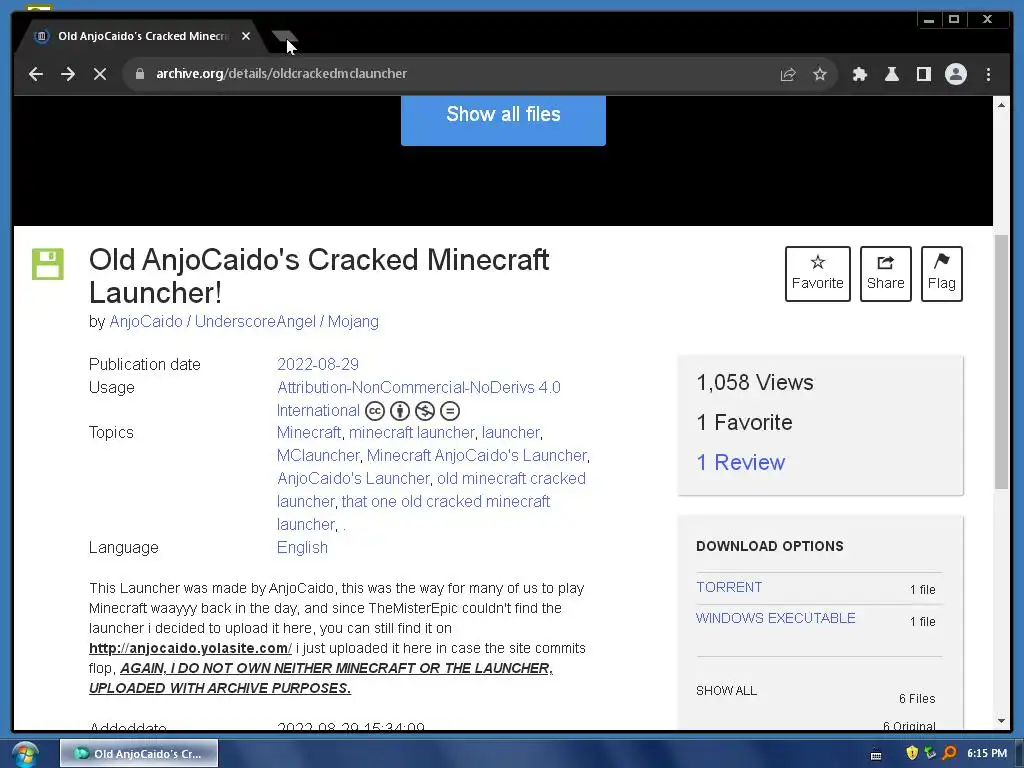Open a new browser tab
Screen dimensions: 1024x768
284,37
